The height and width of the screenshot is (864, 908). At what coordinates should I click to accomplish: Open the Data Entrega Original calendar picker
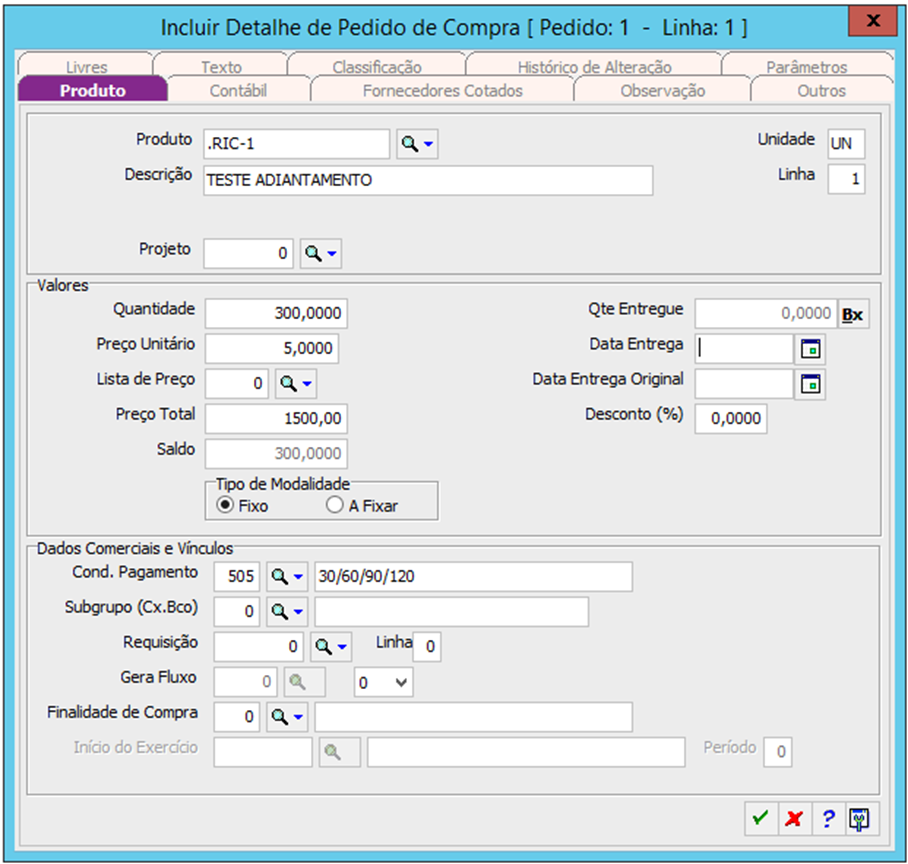click(810, 384)
